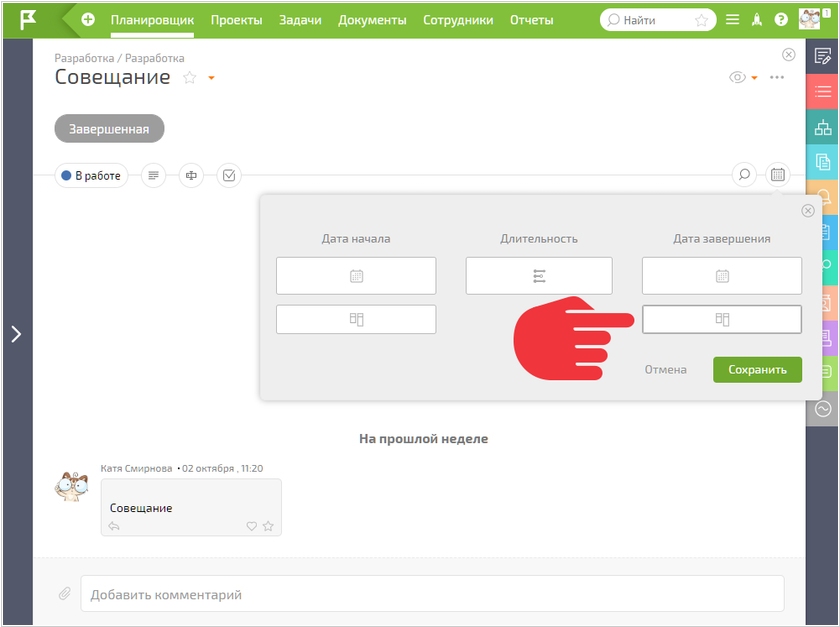Click the search magnifier icon in task toolbar
The image size is (840, 627).
point(744,175)
